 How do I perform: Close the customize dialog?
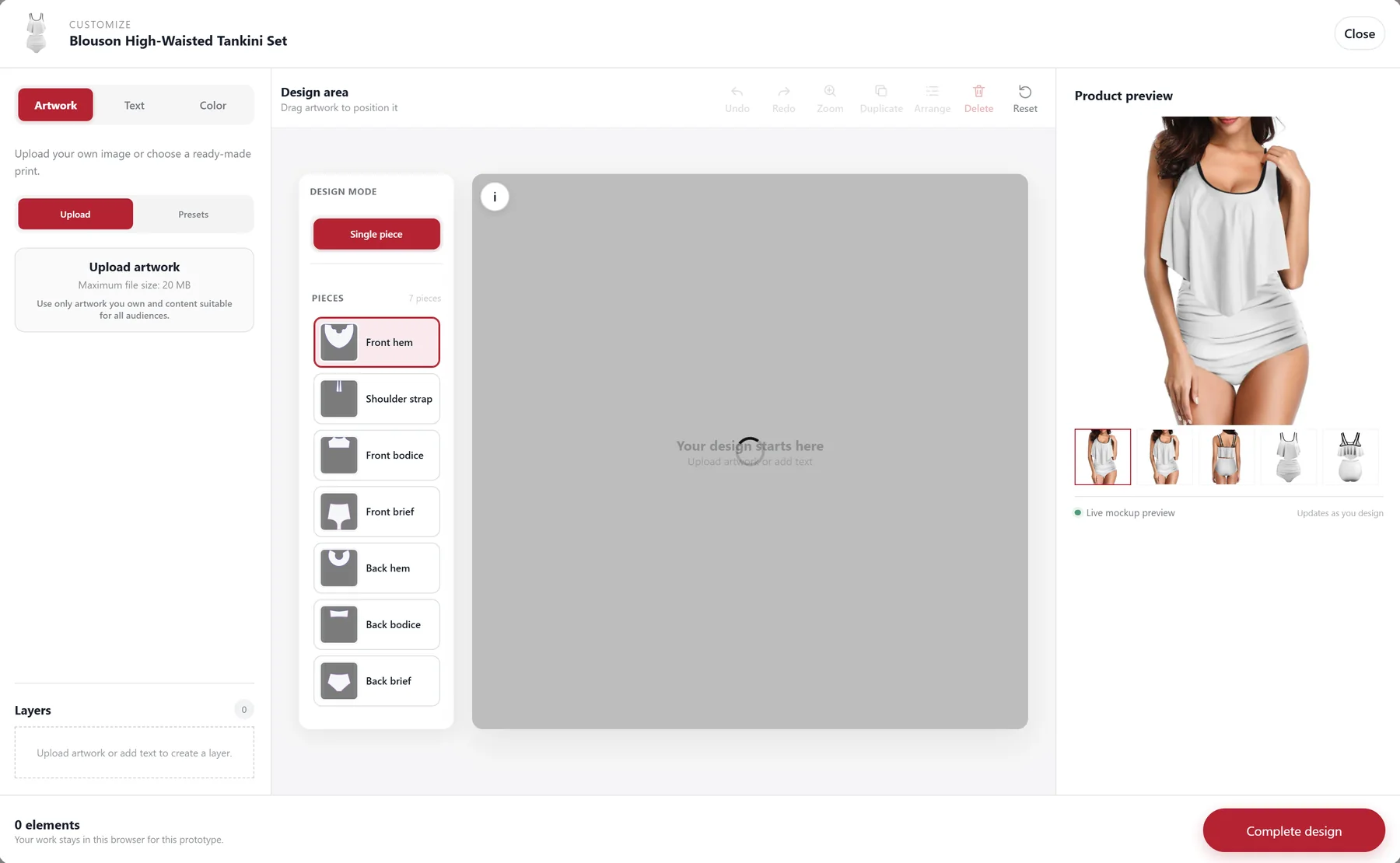pyautogui.click(x=1359, y=33)
